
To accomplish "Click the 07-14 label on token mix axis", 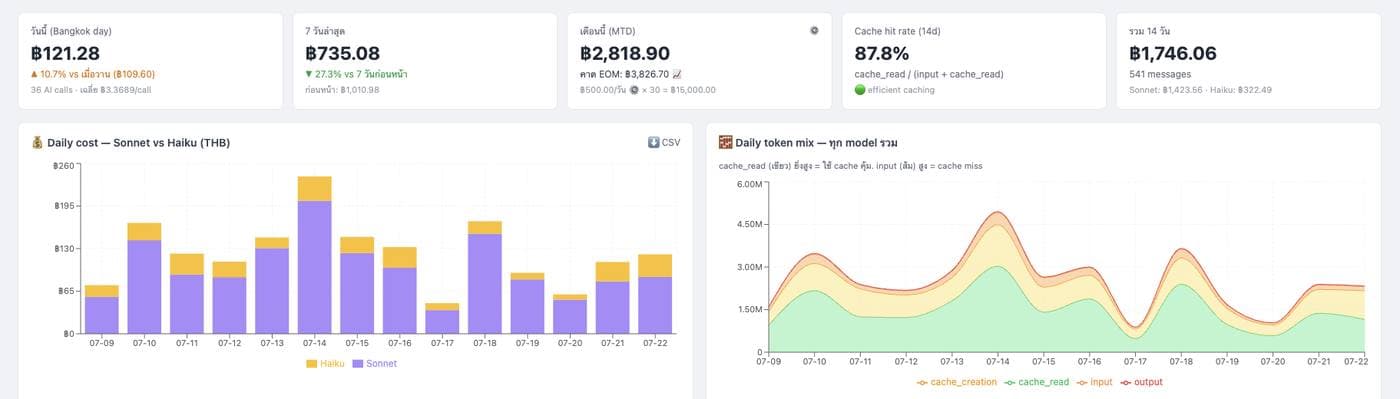I will [997, 361].
